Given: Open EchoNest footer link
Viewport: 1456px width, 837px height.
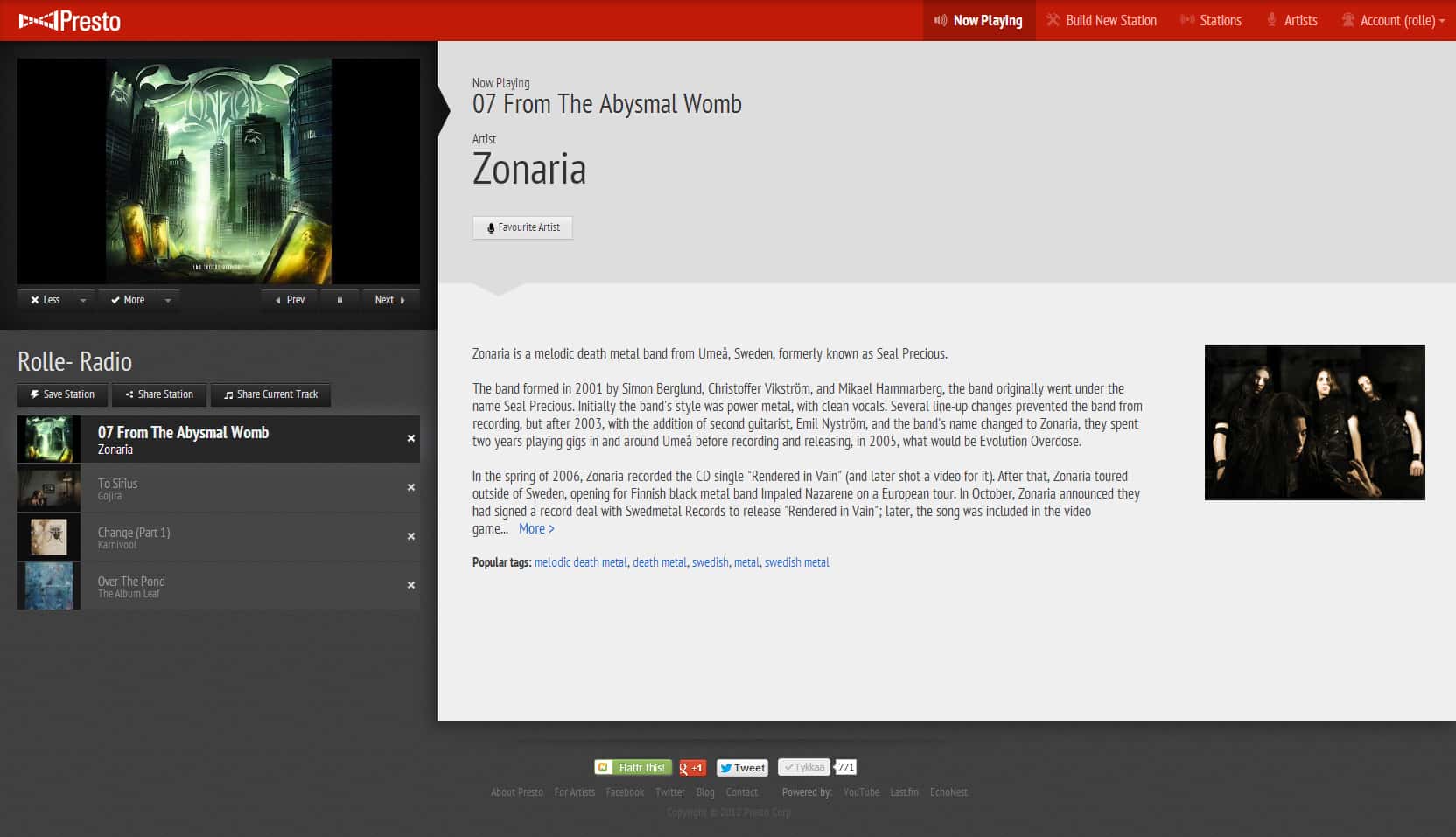Looking at the screenshot, I should pyautogui.click(x=948, y=792).
